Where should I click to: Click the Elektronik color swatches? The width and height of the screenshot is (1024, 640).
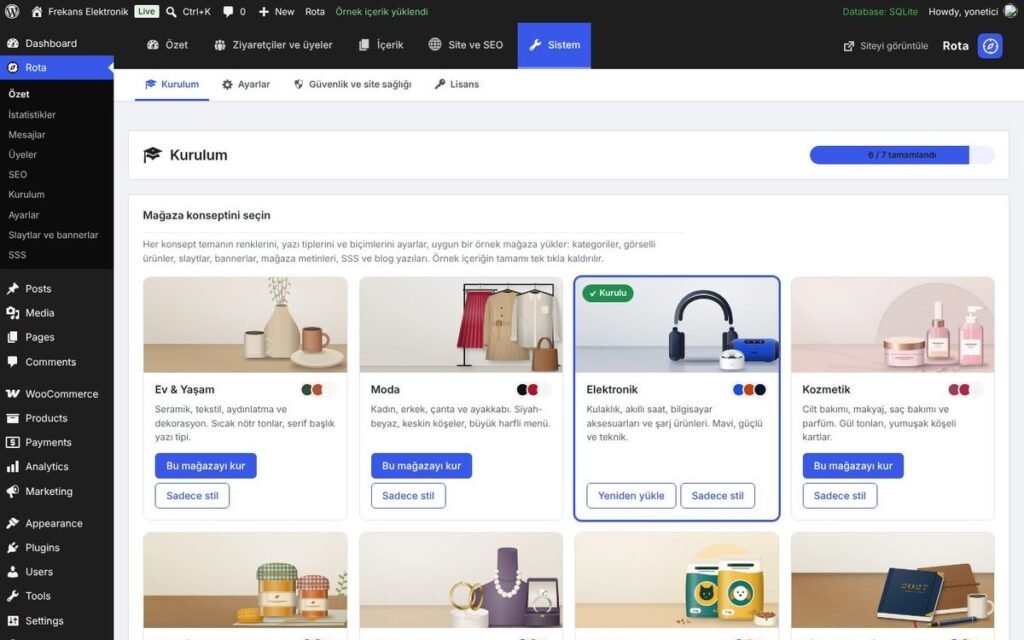click(x=750, y=390)
